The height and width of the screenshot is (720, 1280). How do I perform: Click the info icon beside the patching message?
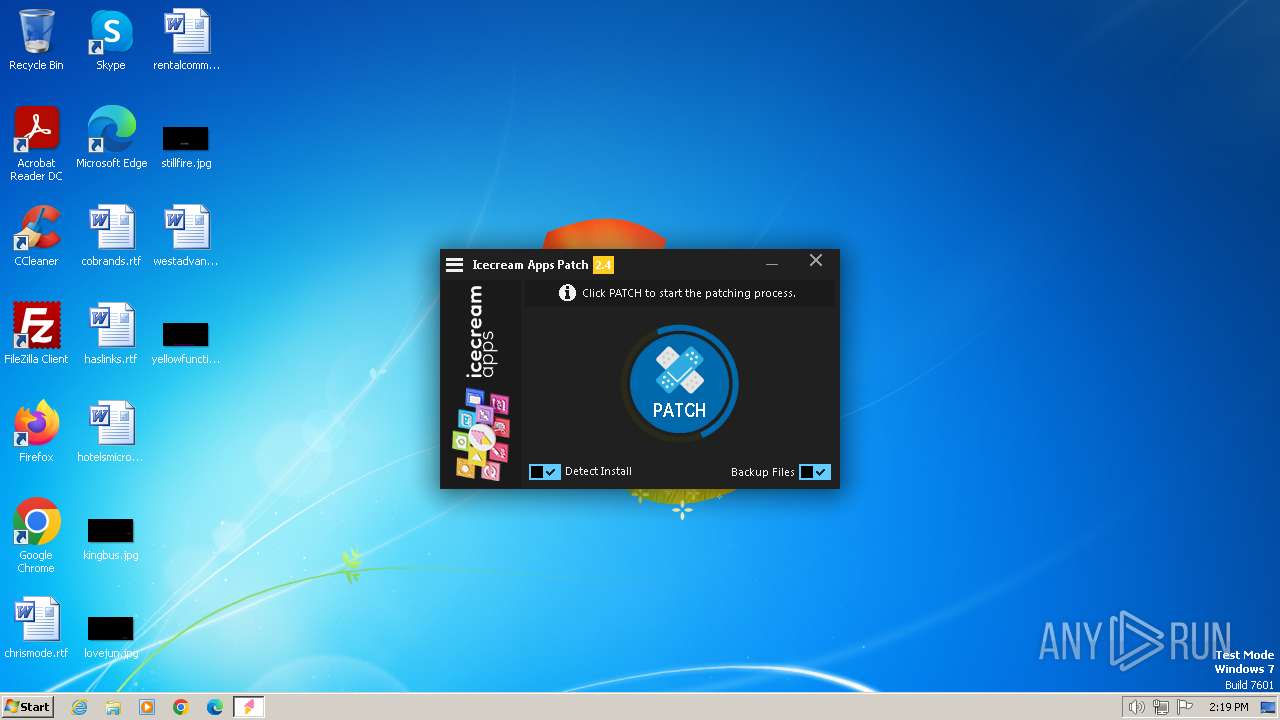[x=567, y=293]
